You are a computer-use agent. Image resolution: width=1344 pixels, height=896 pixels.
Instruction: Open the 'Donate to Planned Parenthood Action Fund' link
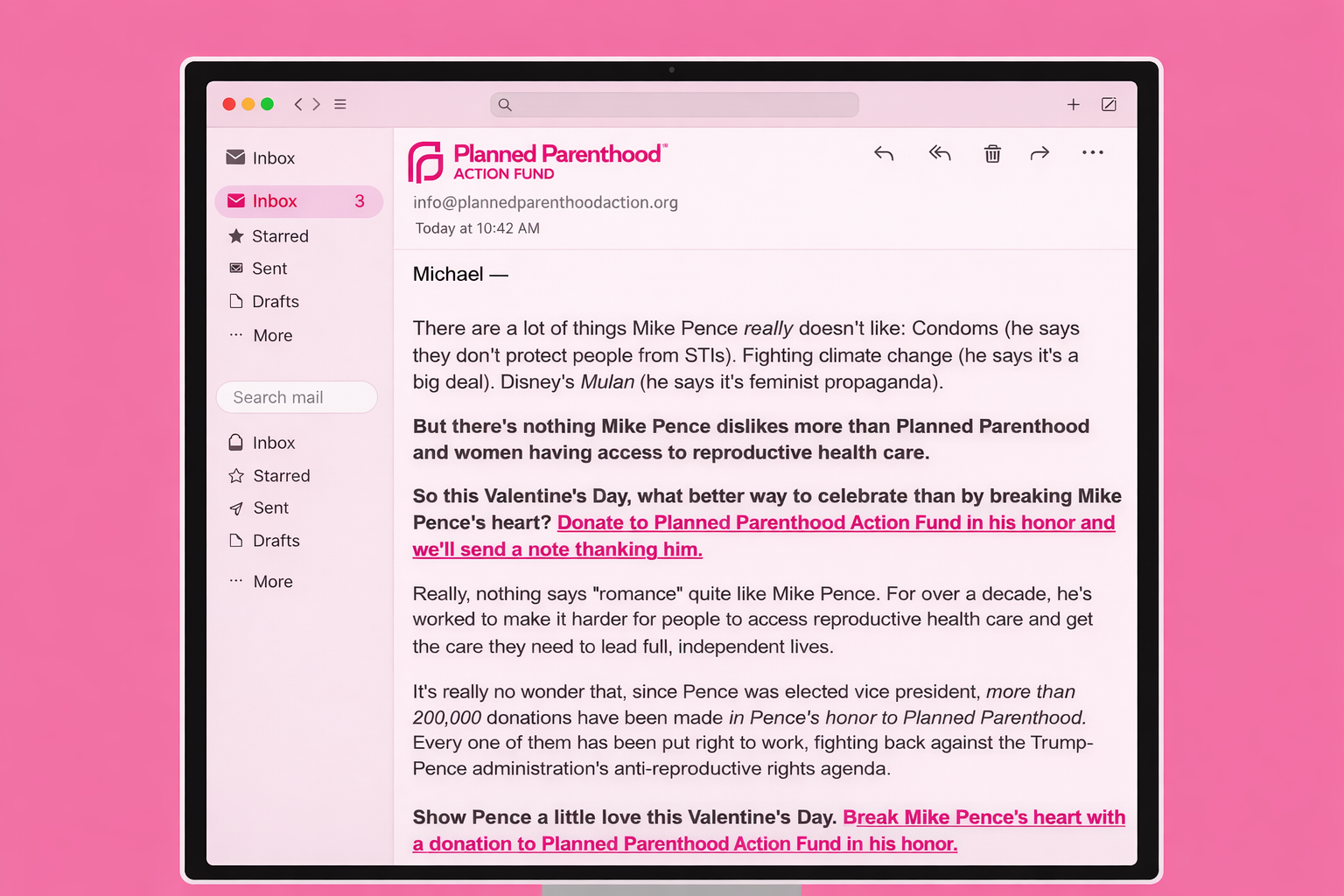point(764,535)
